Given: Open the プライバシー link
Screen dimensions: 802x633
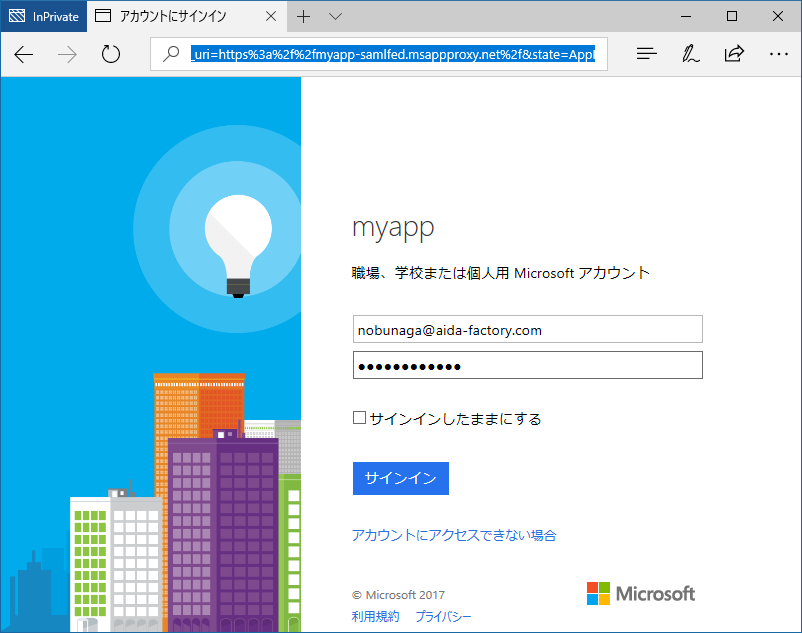Looking at the screenshot, I should pos(443,616).
